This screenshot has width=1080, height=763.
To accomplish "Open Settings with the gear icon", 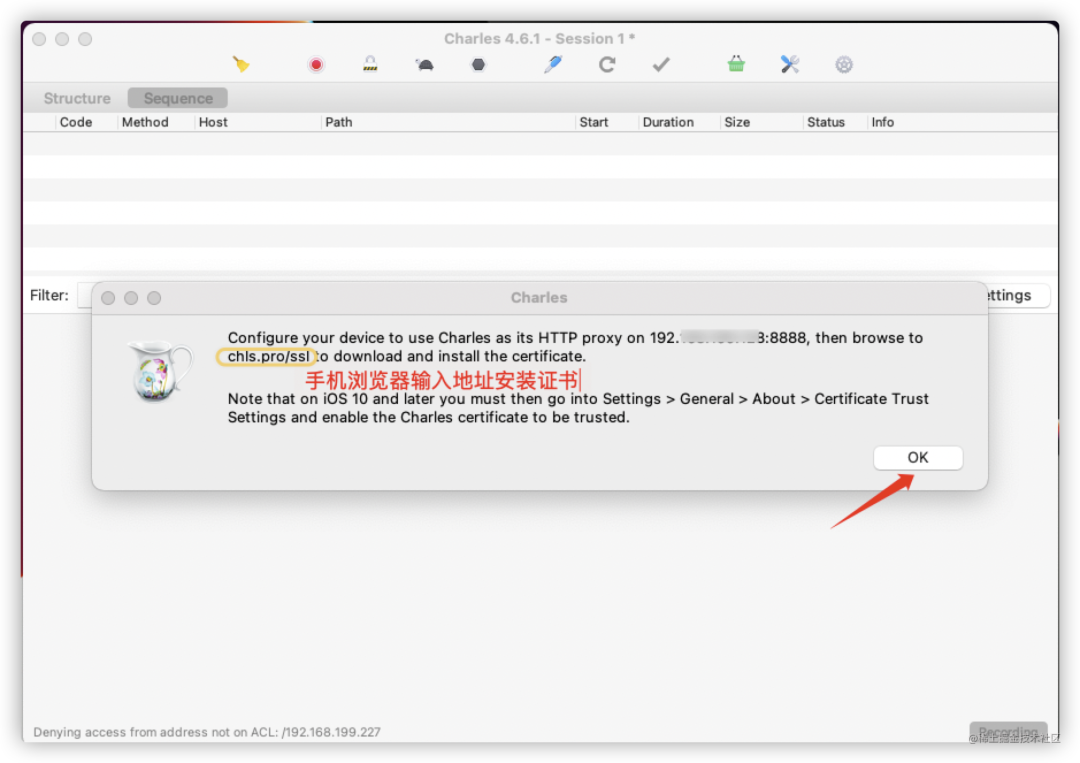I will (x=844, y=65).
